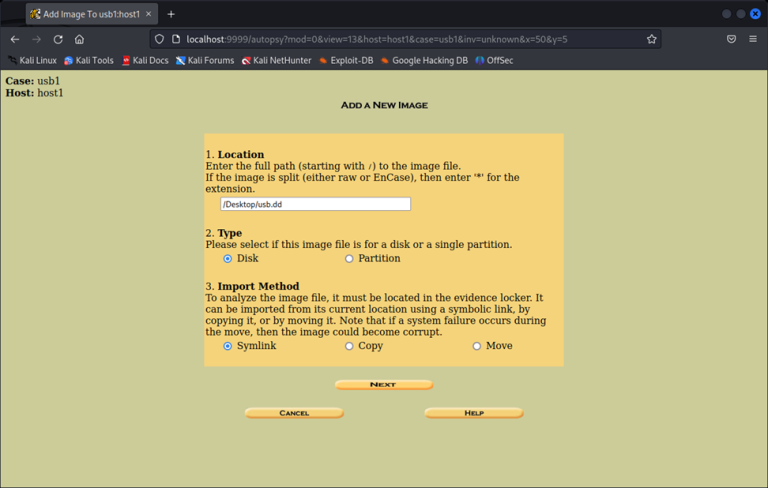This screenshot has width=768, height=488.
Task: Open the Firefox hamburger menu
Action: 753,39
